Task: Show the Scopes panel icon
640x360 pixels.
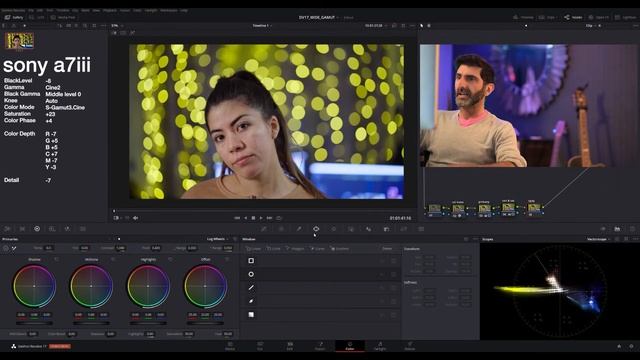Action: coord(617,229)
